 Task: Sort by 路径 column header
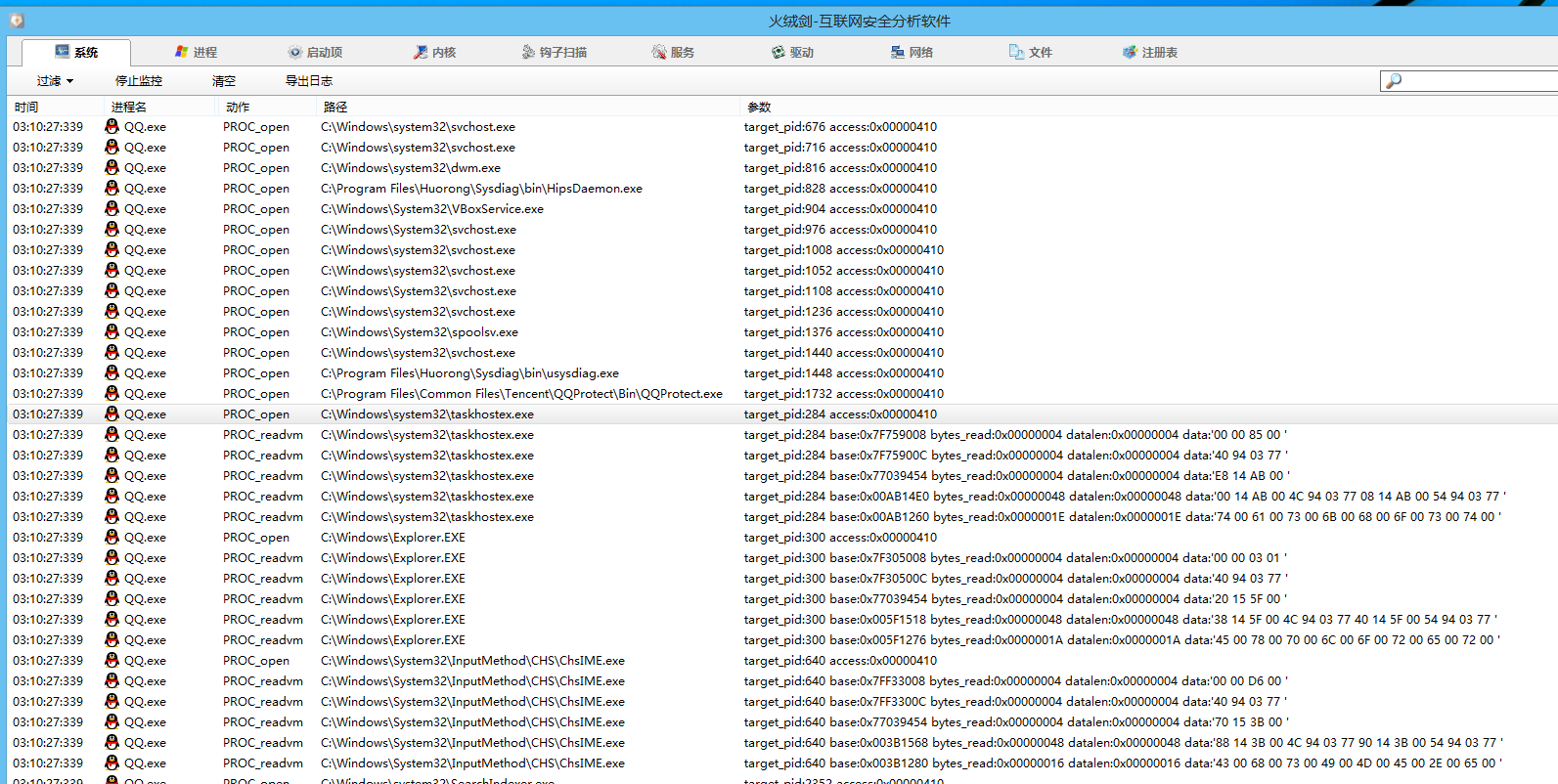pyautogui.click(x=528, y=107)
